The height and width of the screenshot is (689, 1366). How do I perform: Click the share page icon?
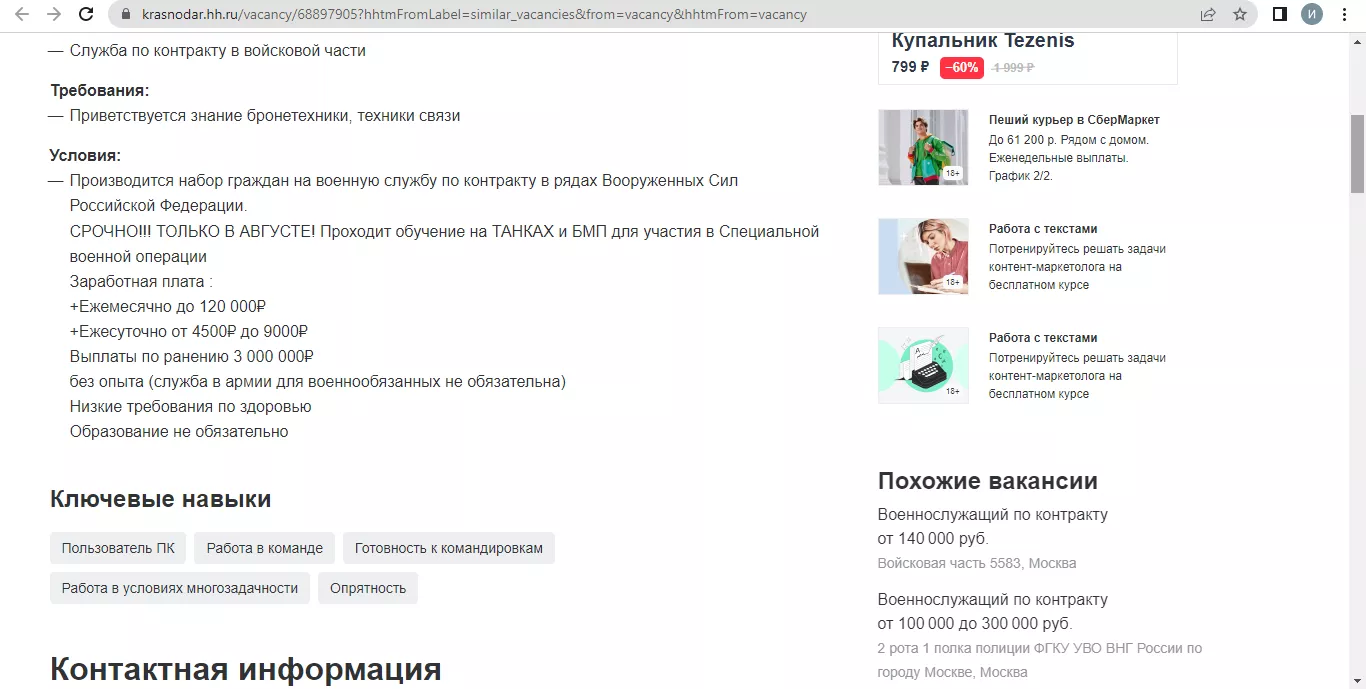click(x=1208, y=14)
